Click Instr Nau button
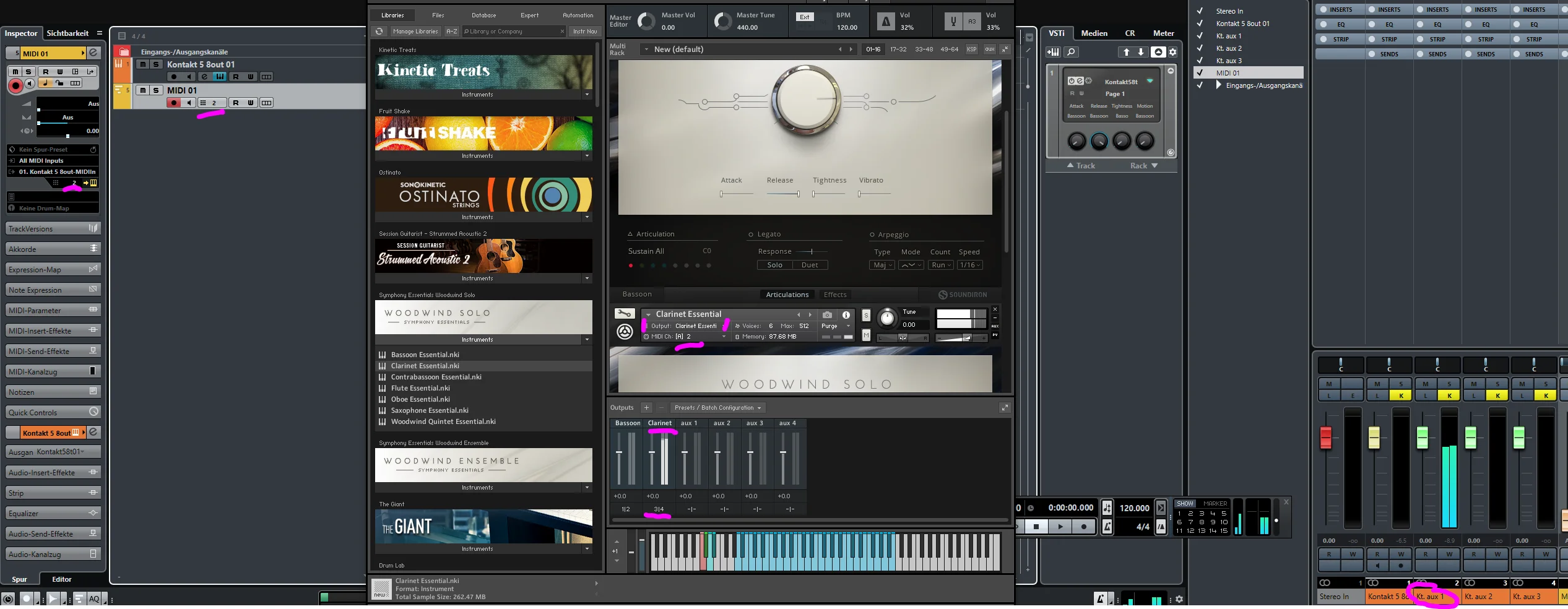 click(585, 31)
